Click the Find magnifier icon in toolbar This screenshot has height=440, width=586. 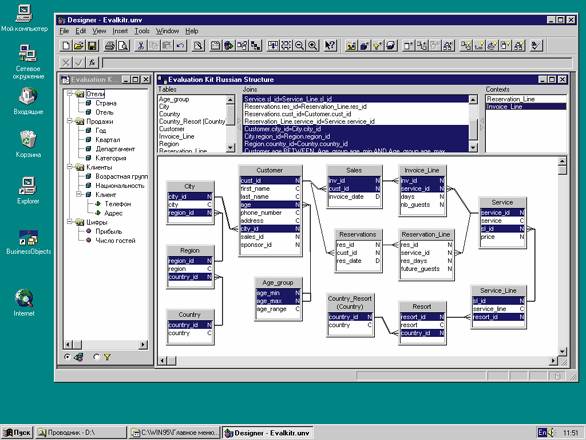[x=198, y=46]
